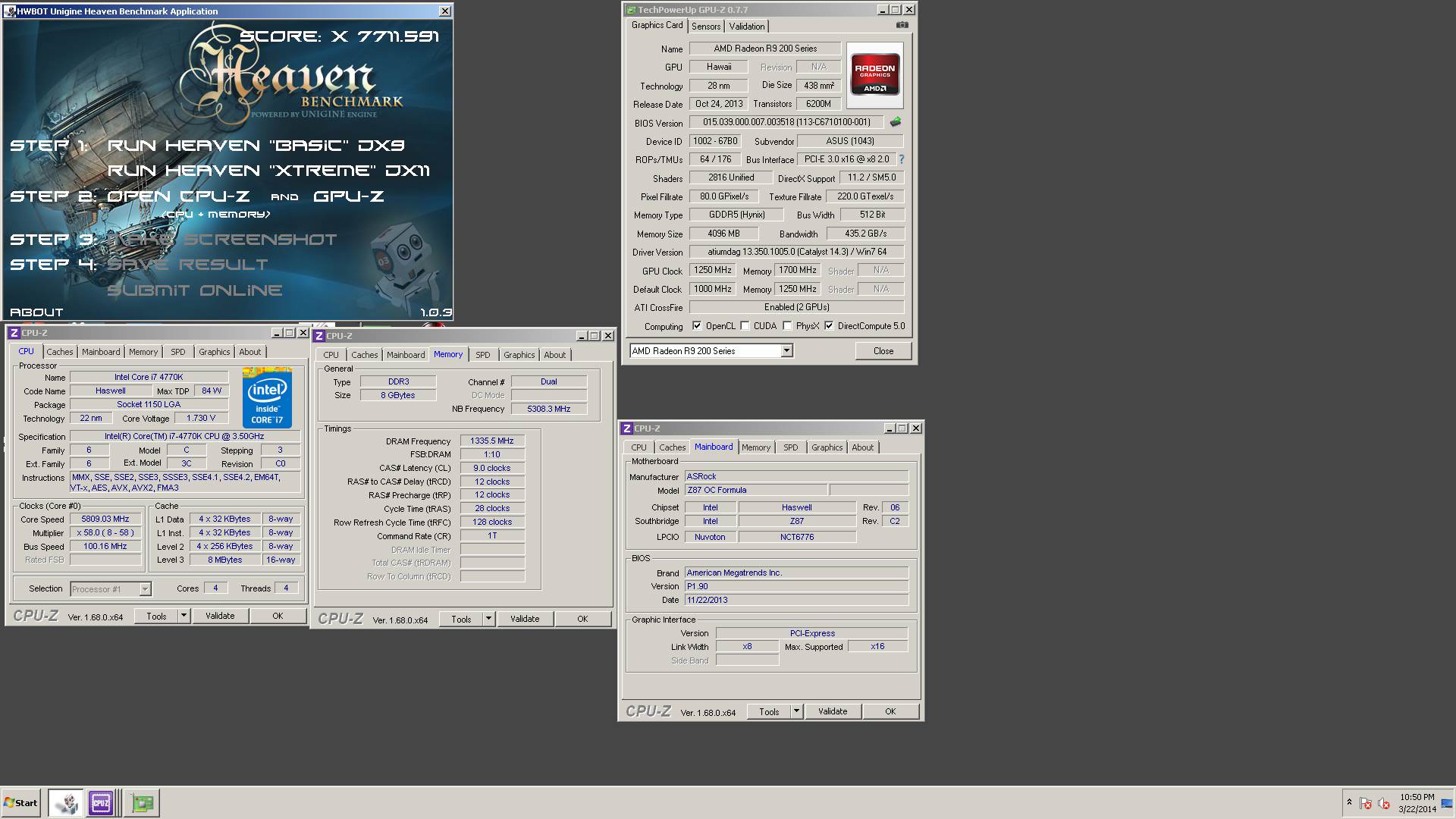This screenshot has width=1456, height=819.
Task: Click the GPU-Z title bar app icon
Action: pyautogui.click(x=631, y=10)
